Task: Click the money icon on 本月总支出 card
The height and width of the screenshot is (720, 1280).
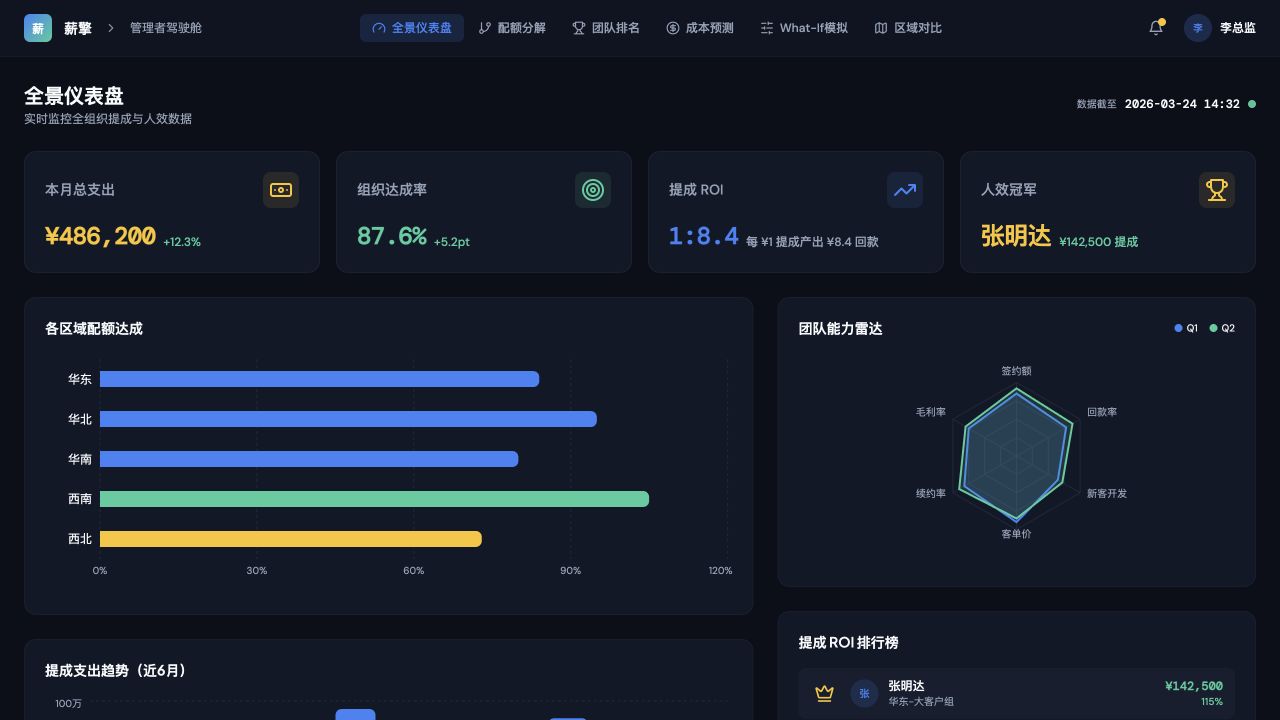Action: [281, 190]
